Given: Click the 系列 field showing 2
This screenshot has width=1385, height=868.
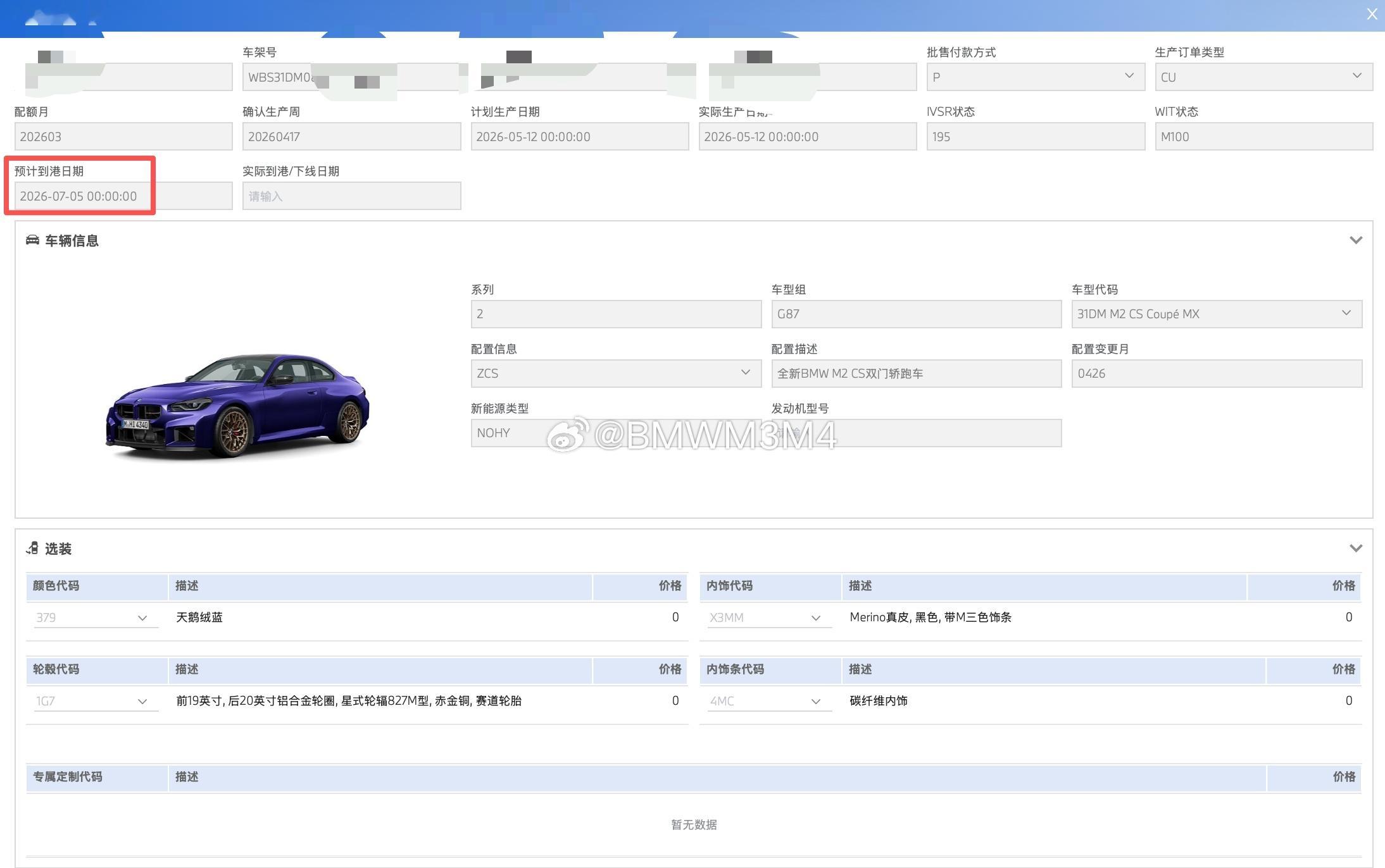Looking at the screenshot, I should click(616, 314).
